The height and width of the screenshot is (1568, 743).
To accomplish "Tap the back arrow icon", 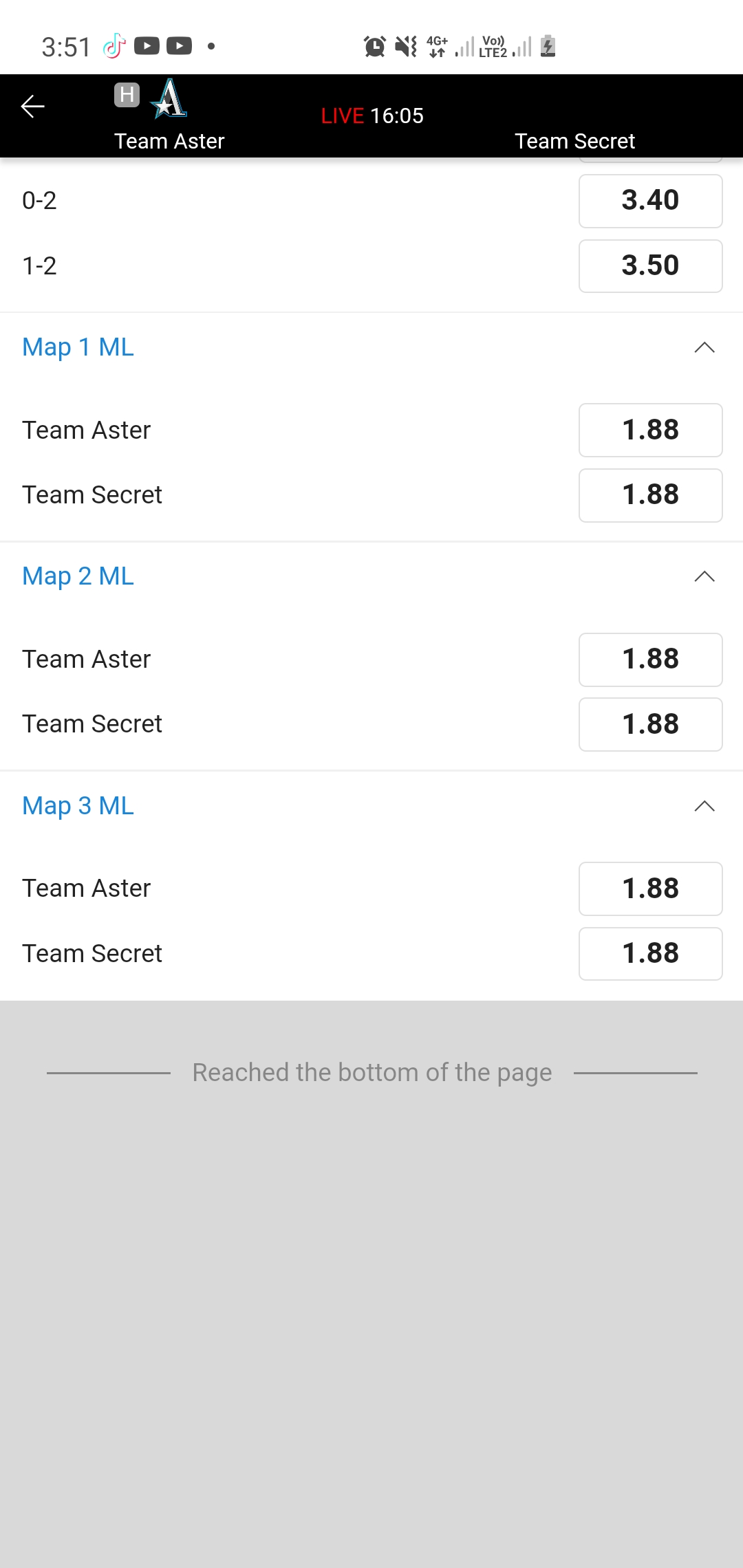I will (x=32, y=107).
